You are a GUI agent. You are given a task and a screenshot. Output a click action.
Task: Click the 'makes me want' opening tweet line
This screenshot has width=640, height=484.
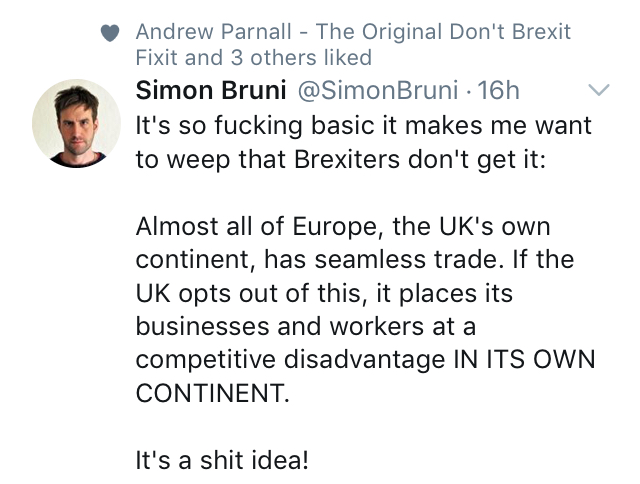coord(363,127)
